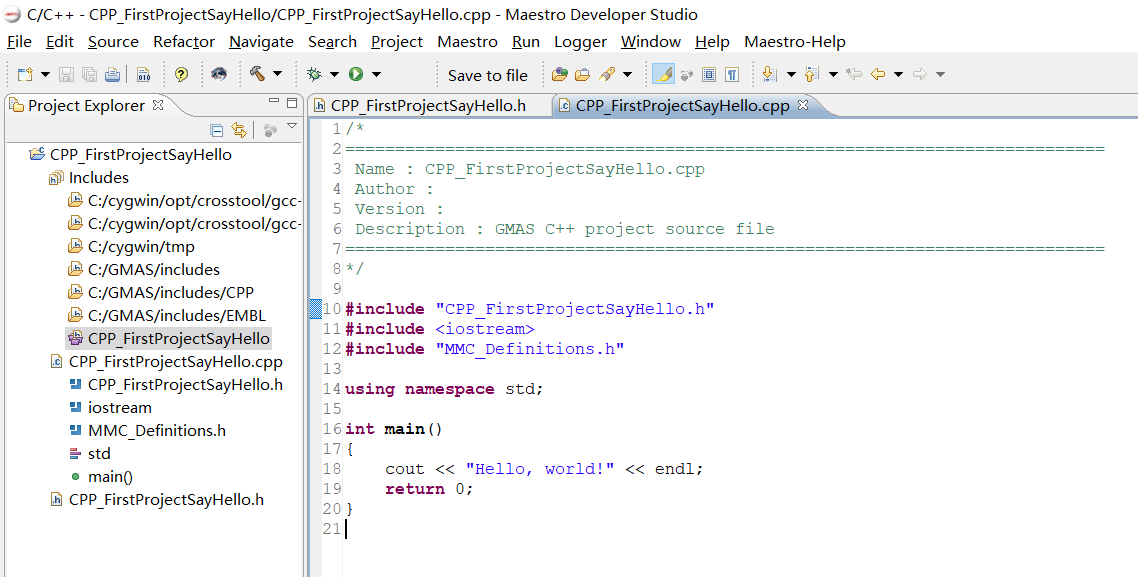Start debugging with the bug icon
1138x577 pixels.
click(x=315, y=74)
